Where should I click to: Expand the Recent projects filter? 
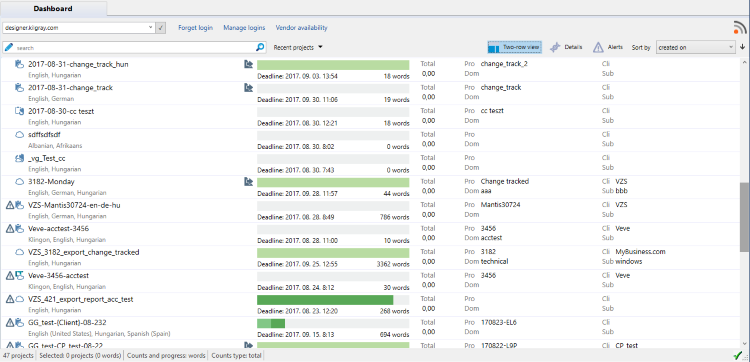[298, 47]
